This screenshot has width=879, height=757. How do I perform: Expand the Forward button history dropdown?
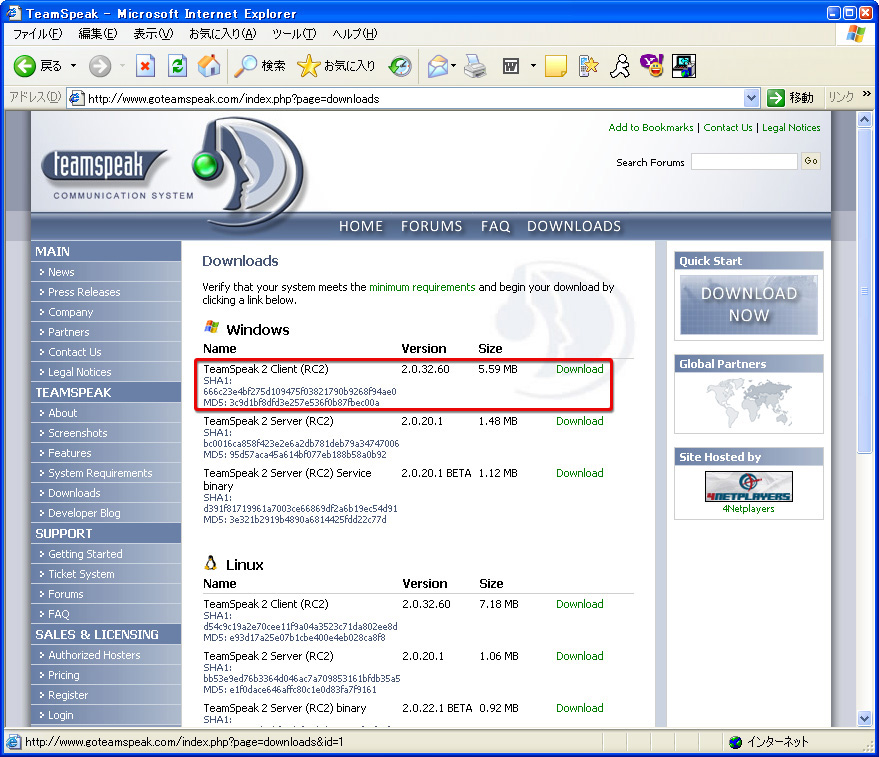[x=122, y=66]
